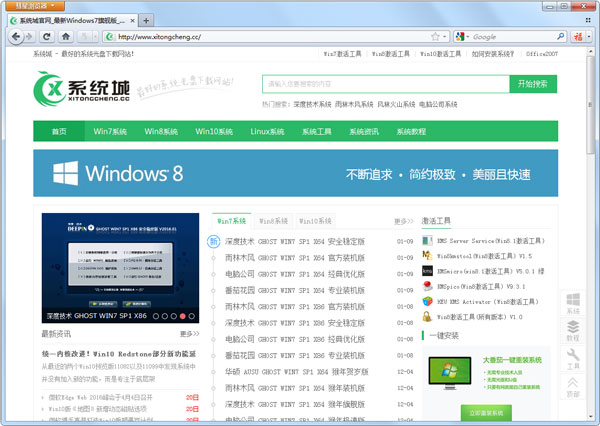The height and width of the screenshot is (426, 600).
Task: Click the vertical page scrollbar thumb
Action: coord(590,105)
